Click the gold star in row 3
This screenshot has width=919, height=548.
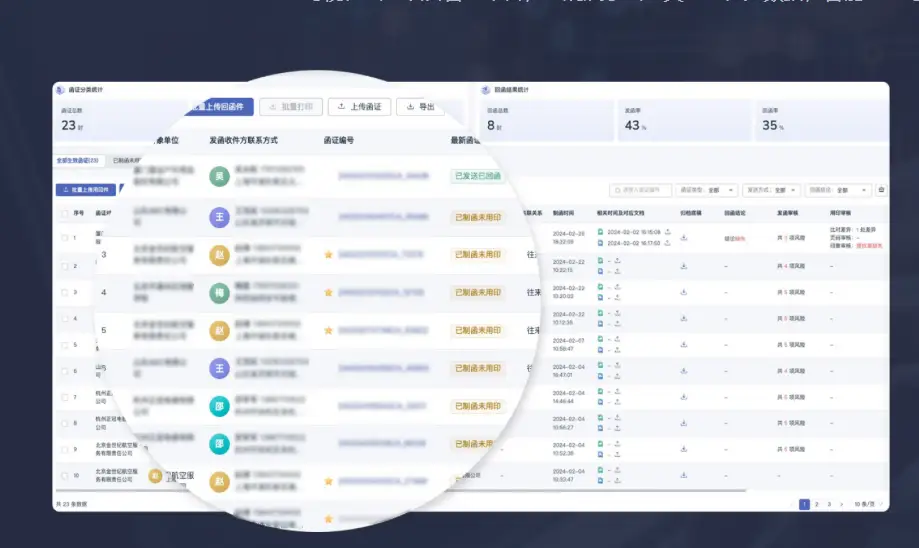pyautogui.click(x=328, y=255)
